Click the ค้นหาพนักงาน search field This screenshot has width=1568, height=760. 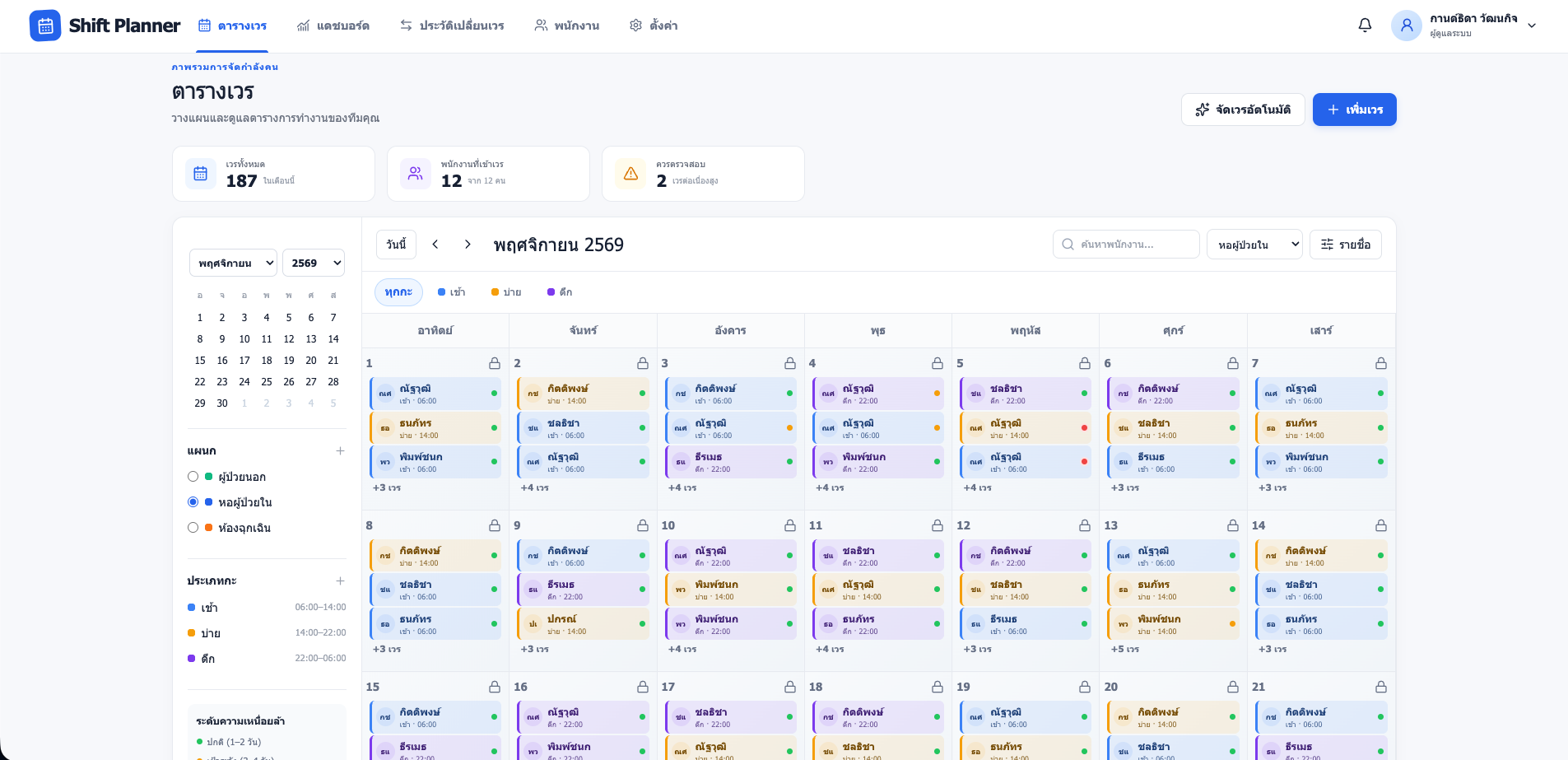pyautogui.click(x=1126, y=245)
